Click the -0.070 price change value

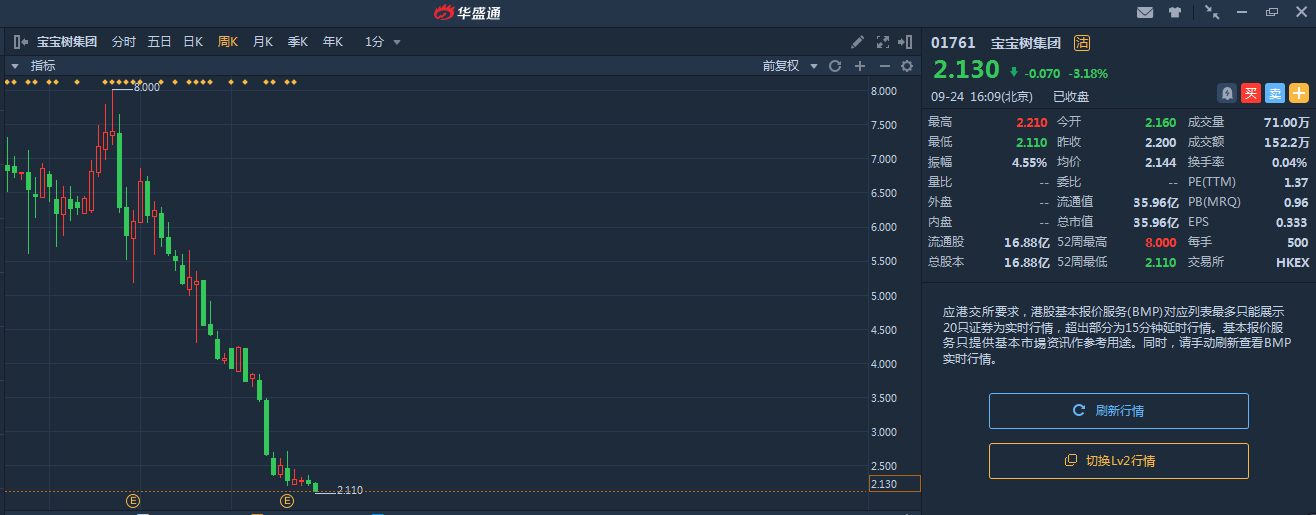1042,73
